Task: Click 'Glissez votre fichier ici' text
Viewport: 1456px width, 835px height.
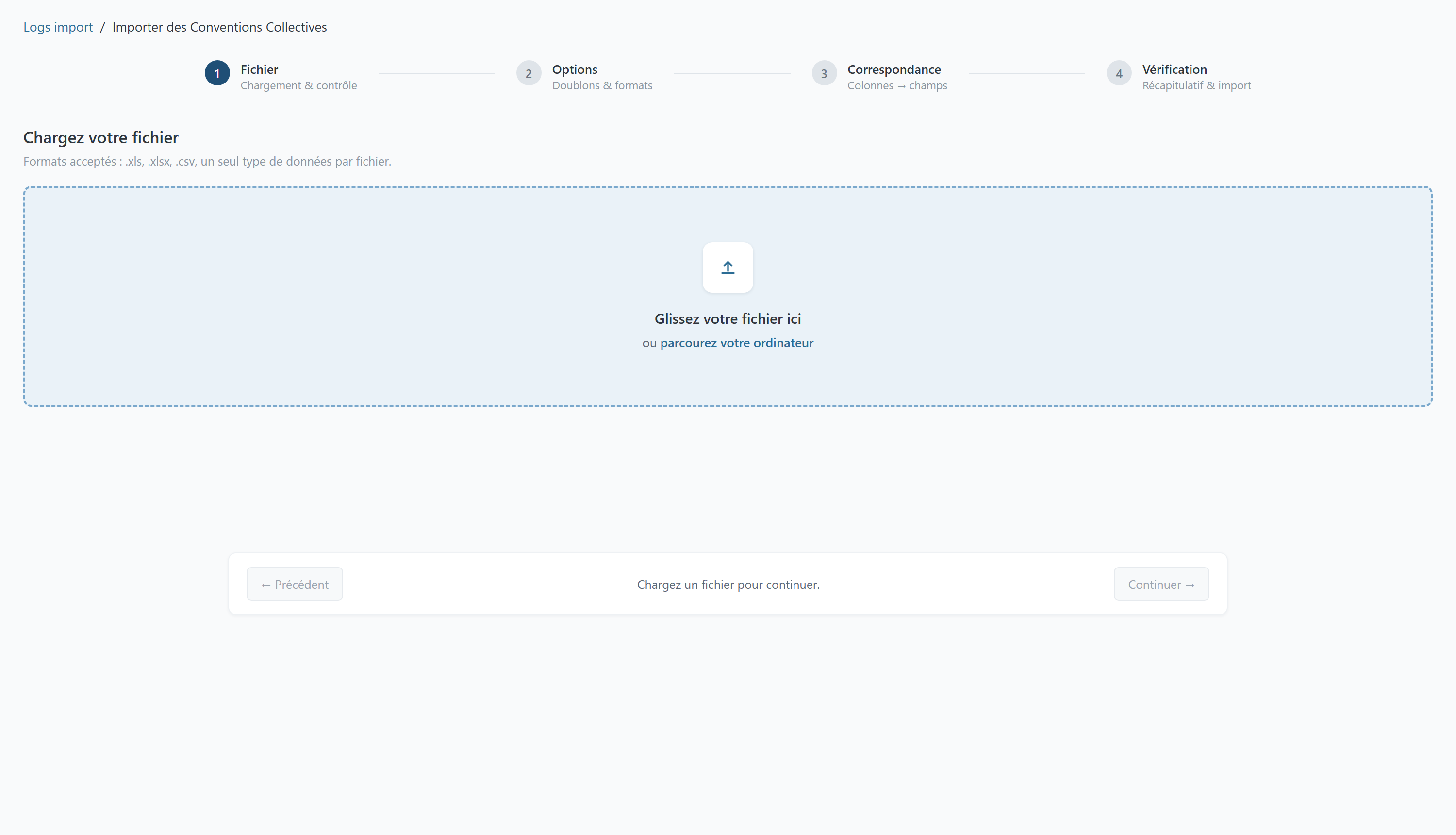Action: pyautogui.click(x=728, y=319)
